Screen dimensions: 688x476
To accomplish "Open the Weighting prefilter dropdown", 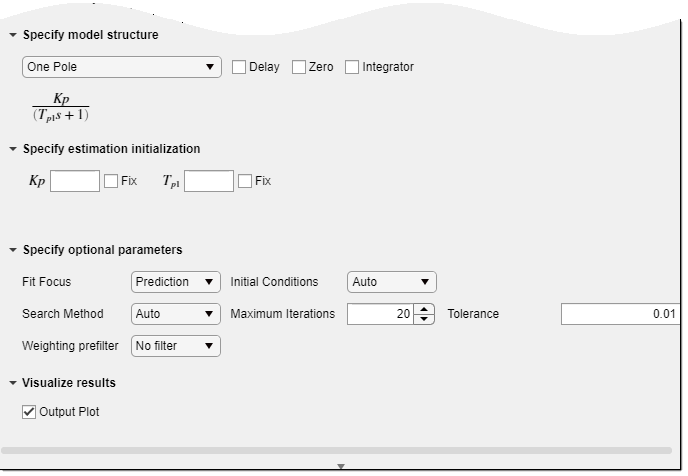I will pos(176,346).
